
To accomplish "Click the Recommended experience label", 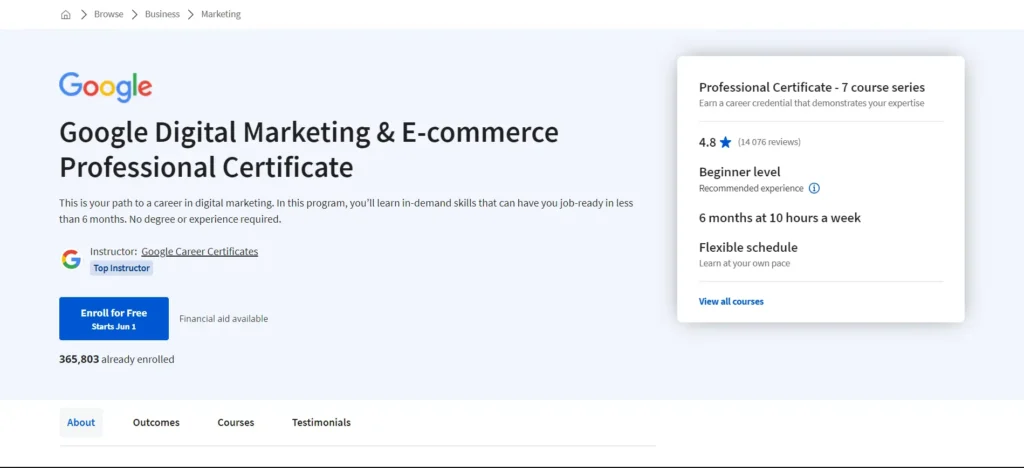I will [751, 189].
